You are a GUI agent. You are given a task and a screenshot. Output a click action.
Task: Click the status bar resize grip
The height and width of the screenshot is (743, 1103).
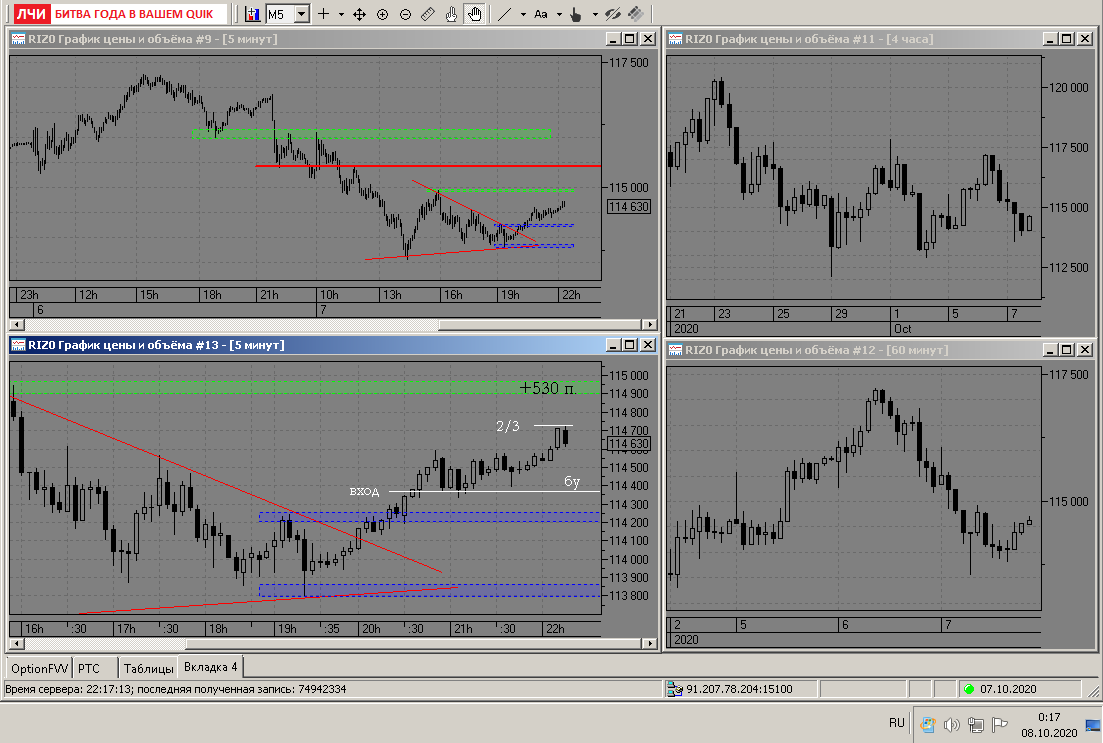pos(1094,691)
